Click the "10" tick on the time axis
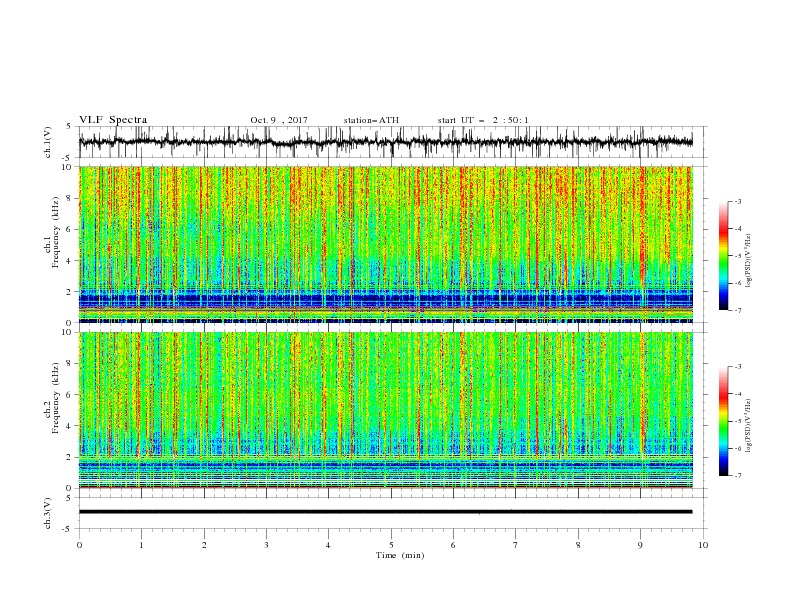This screenshot has width=792, height=612. pos(703,545)
